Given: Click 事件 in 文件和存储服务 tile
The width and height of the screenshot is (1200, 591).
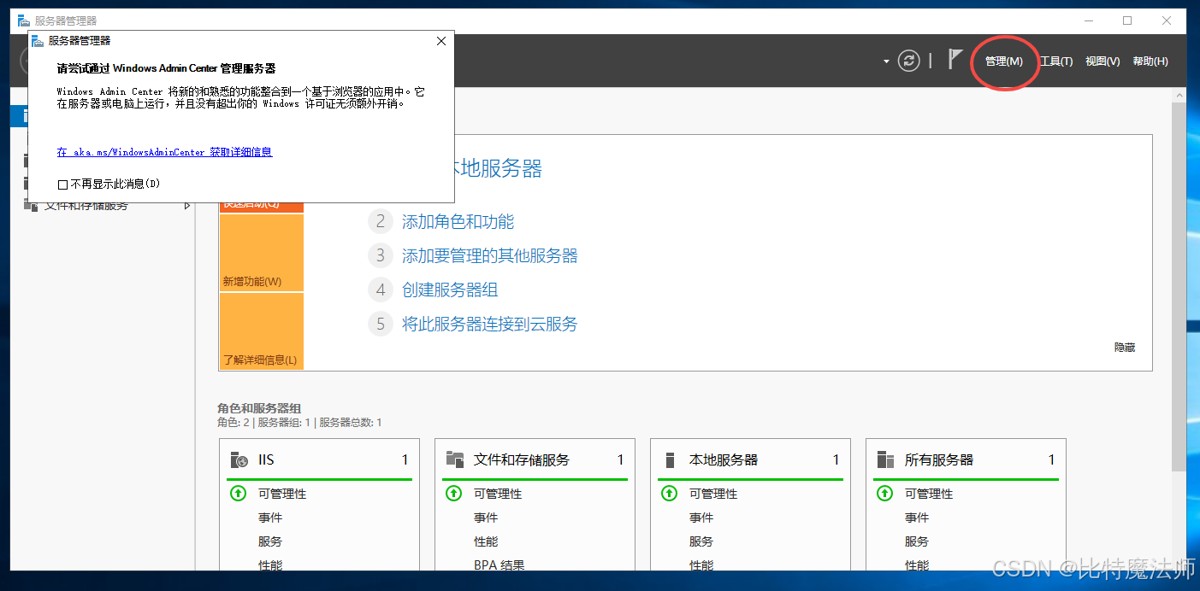Looking at the screenshot, I should (x=486, y=518).
